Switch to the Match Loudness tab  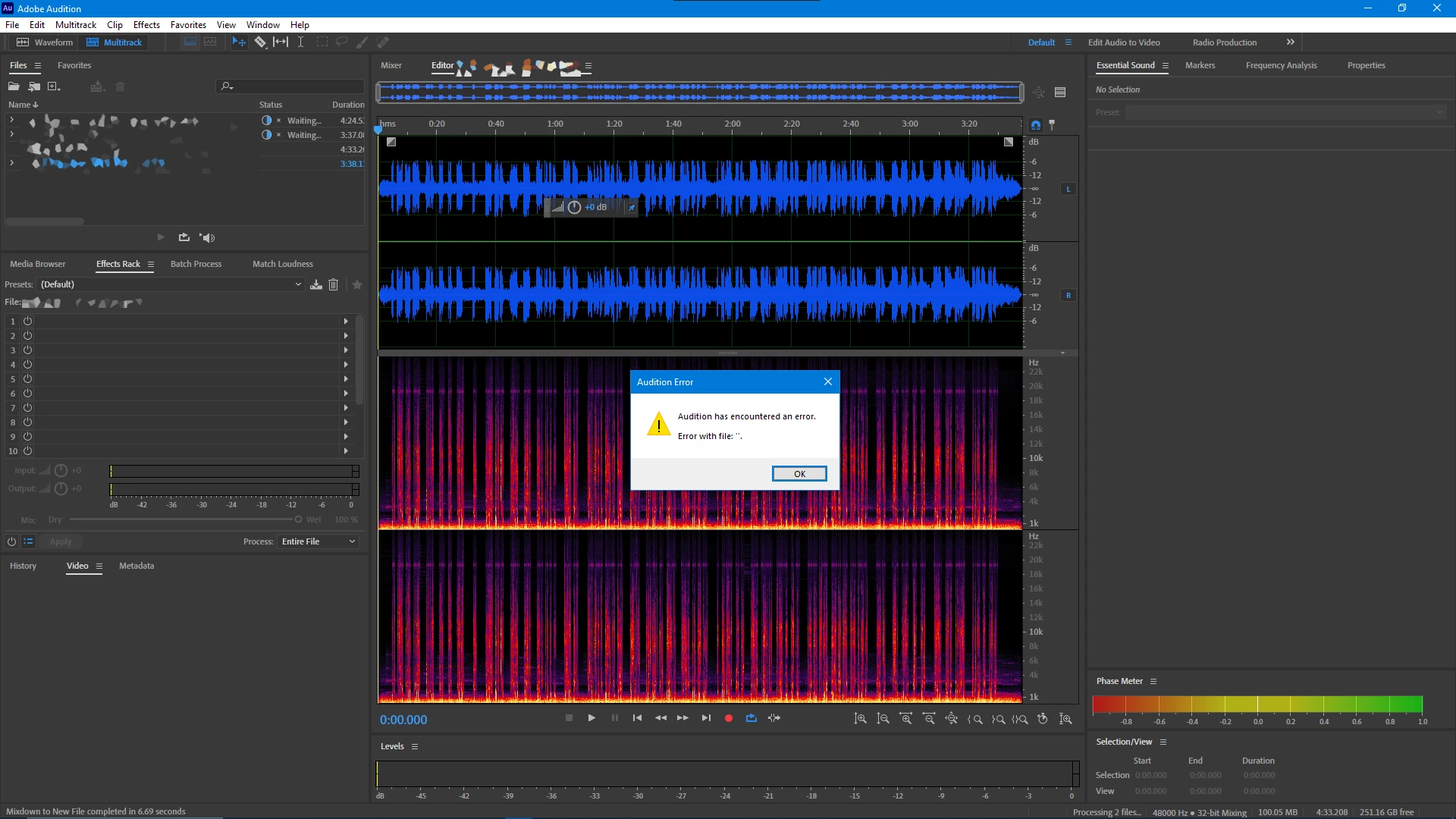point(282,264)
